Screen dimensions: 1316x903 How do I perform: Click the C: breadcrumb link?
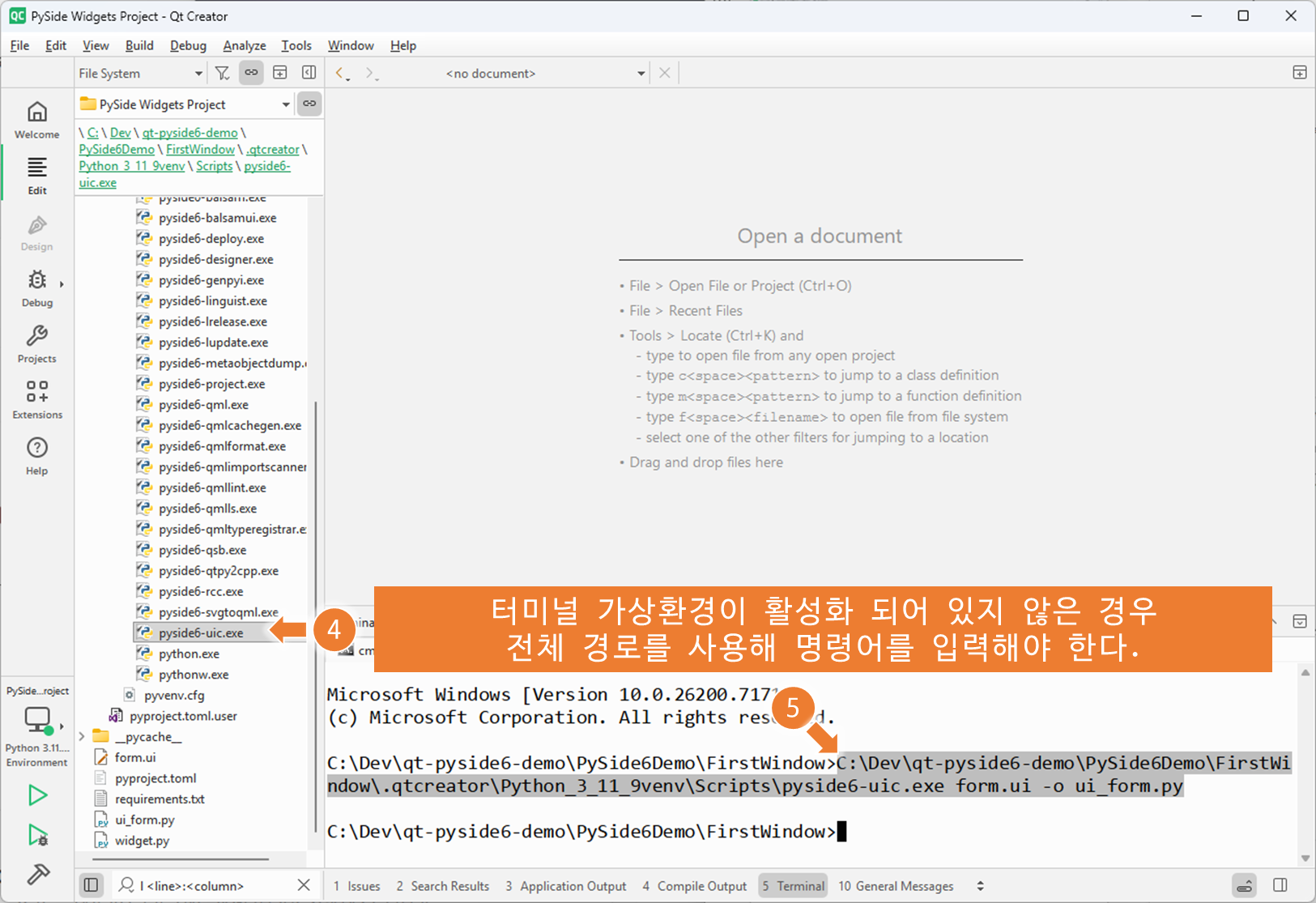point(93,133)
